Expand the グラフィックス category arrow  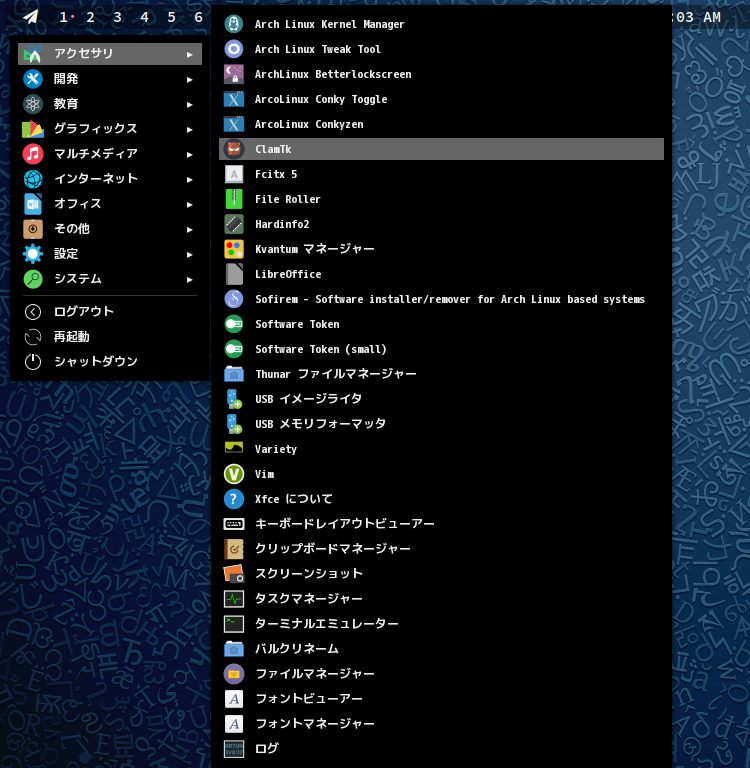(189, 129)
